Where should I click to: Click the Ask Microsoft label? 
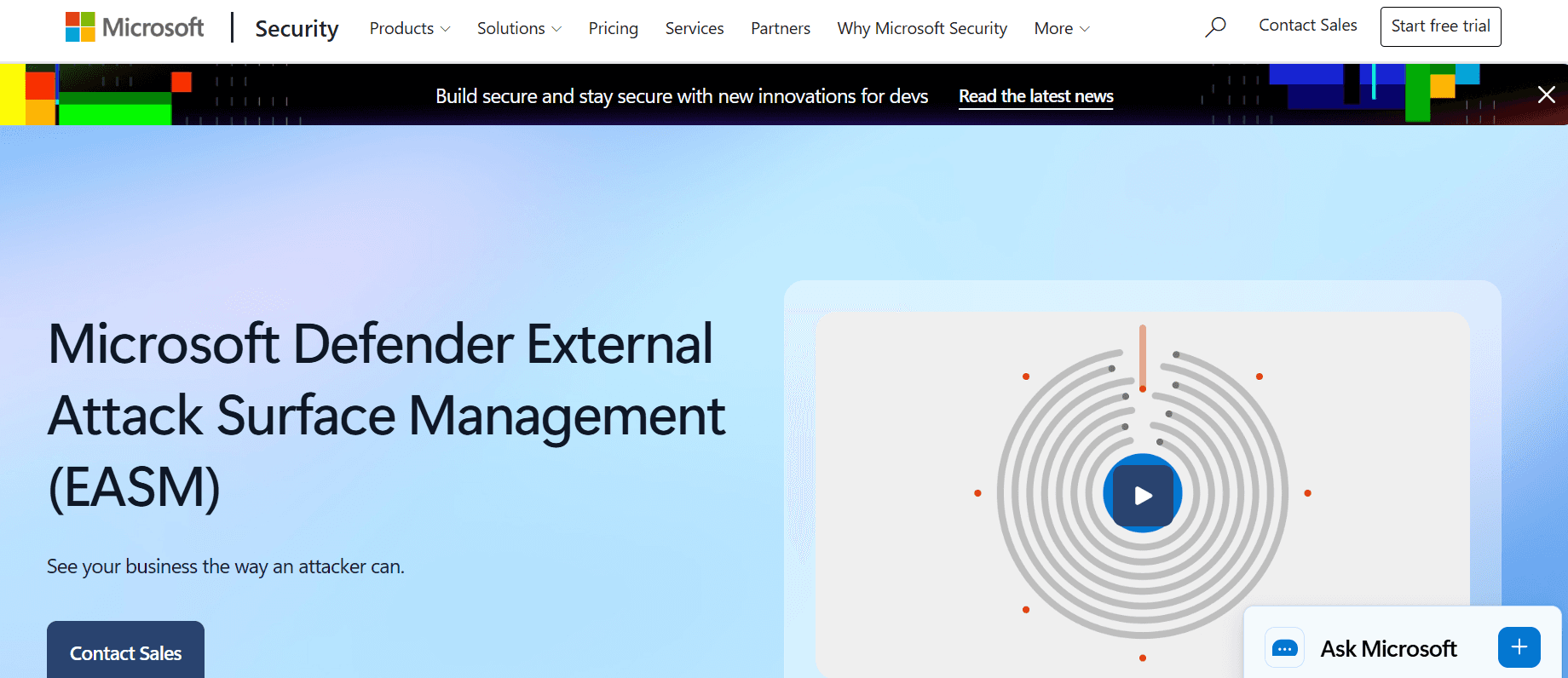(x=1388, y=649)
